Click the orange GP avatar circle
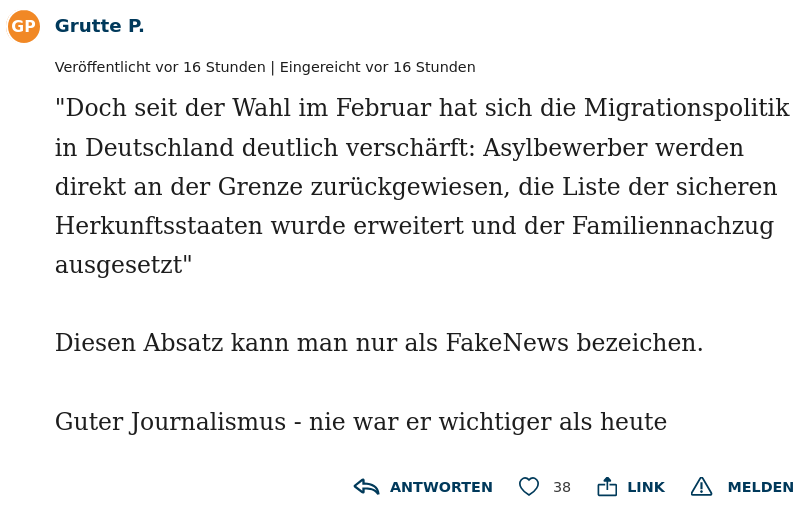Screen dimensions: 799x511 pyautogui.click(x=23, y=26)
